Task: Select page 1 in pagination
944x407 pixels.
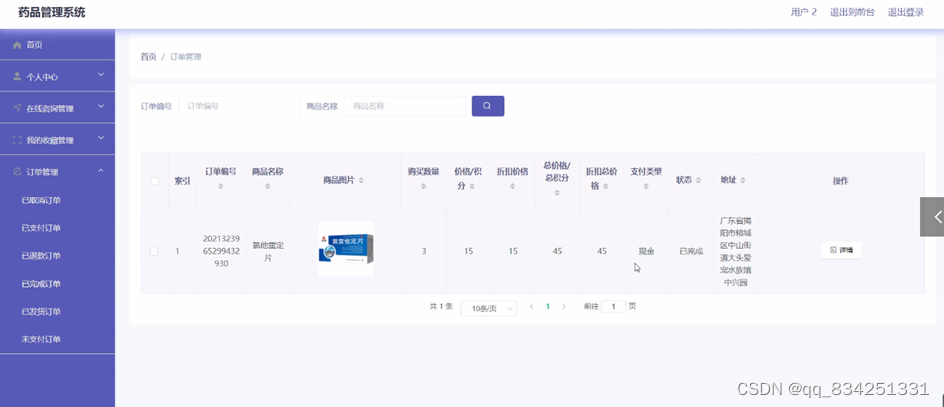Action: coord(547,306)
